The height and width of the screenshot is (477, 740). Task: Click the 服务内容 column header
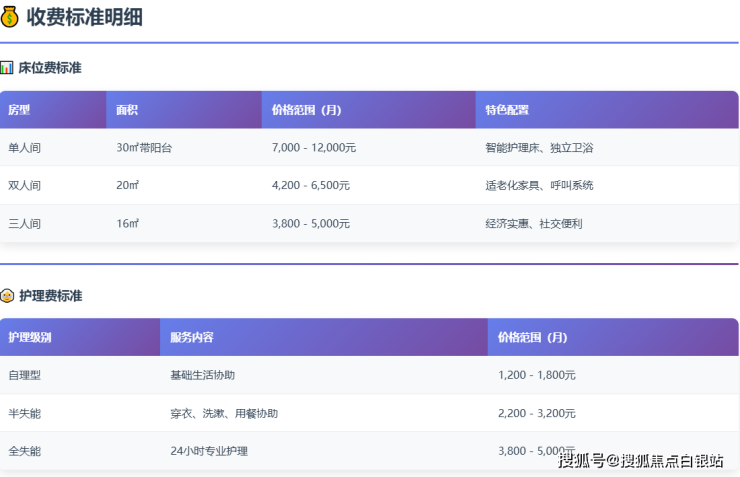pyautogui.click(x=192, y=337)
